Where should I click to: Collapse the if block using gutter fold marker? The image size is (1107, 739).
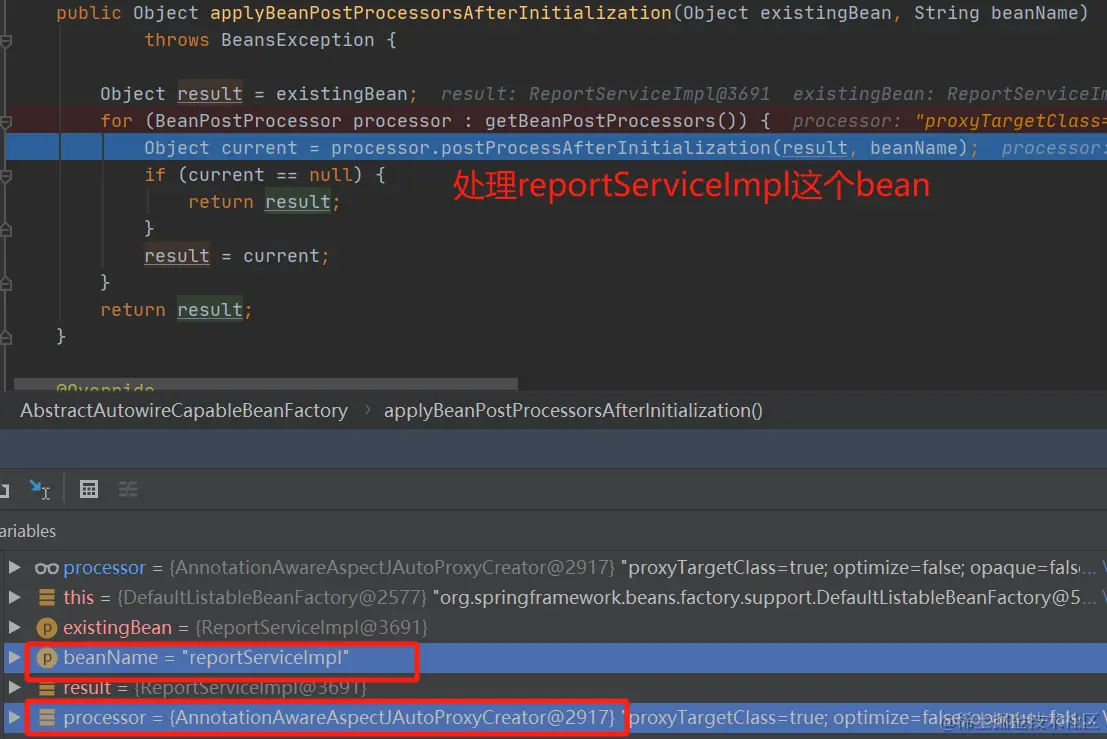[x=6, y=176]
